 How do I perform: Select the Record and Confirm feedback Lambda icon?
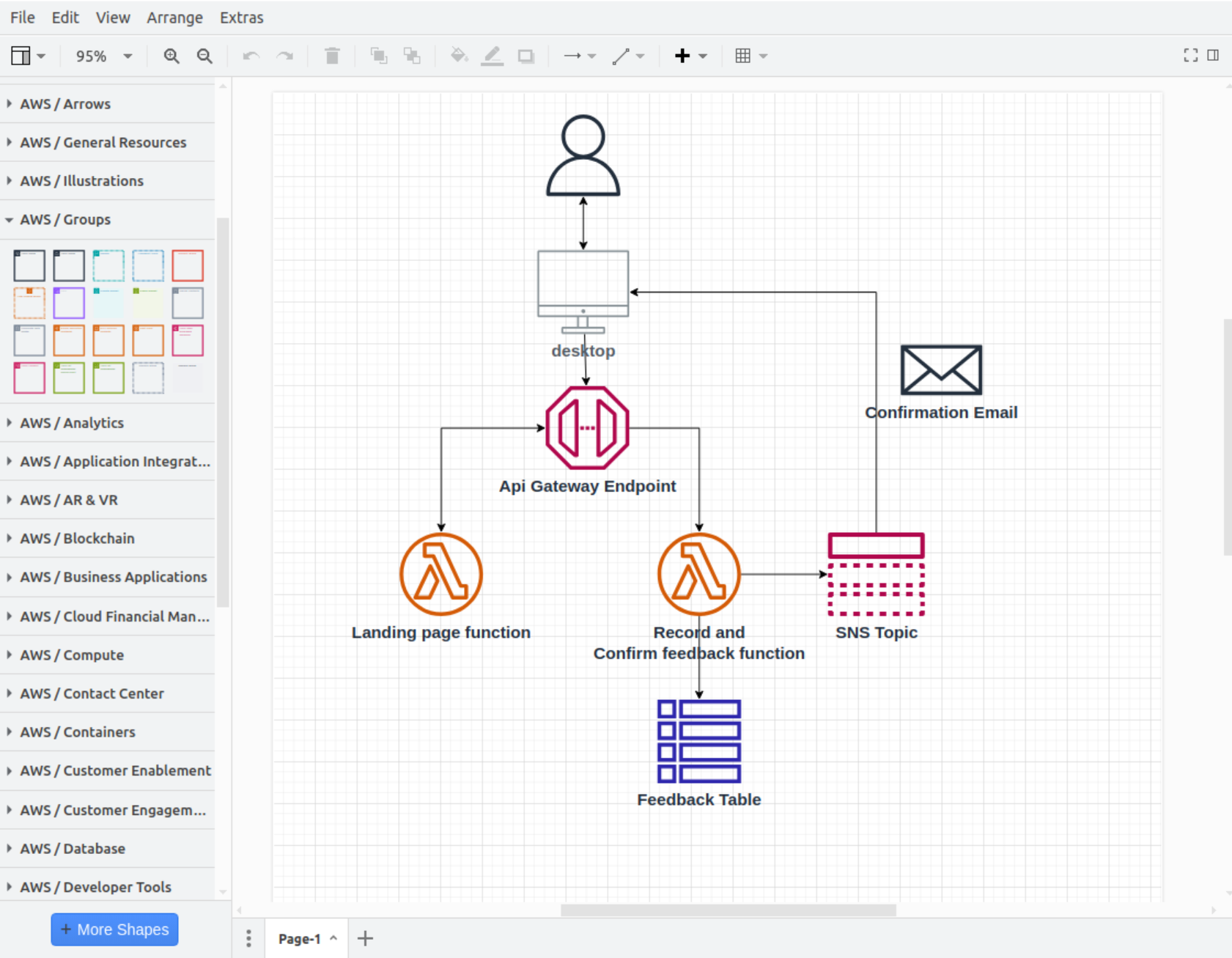[699, 575]
